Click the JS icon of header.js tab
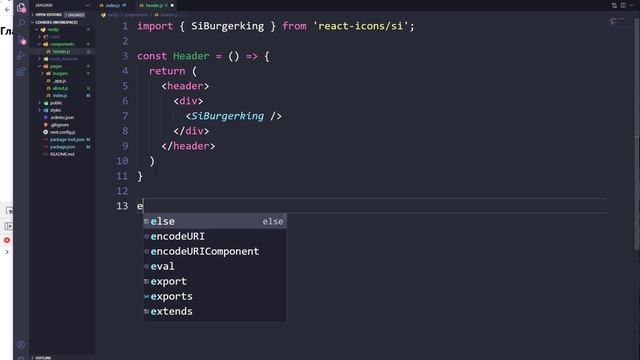640x360 pixels. (141, 6)
